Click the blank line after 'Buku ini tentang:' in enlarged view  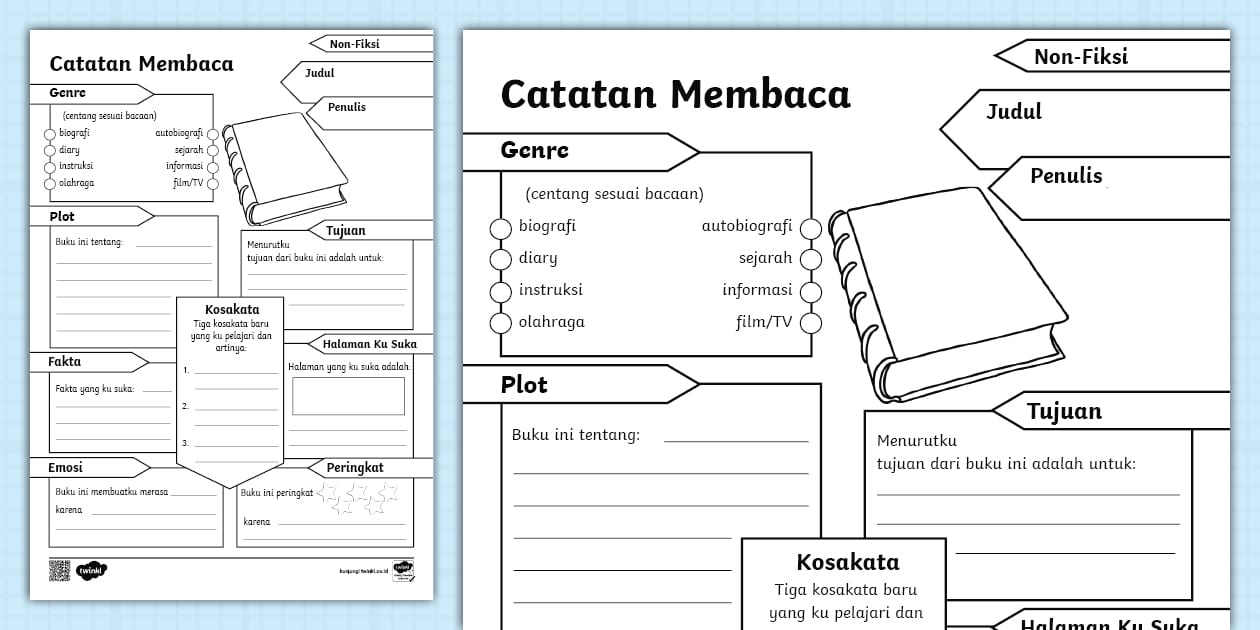pos(735,438)
